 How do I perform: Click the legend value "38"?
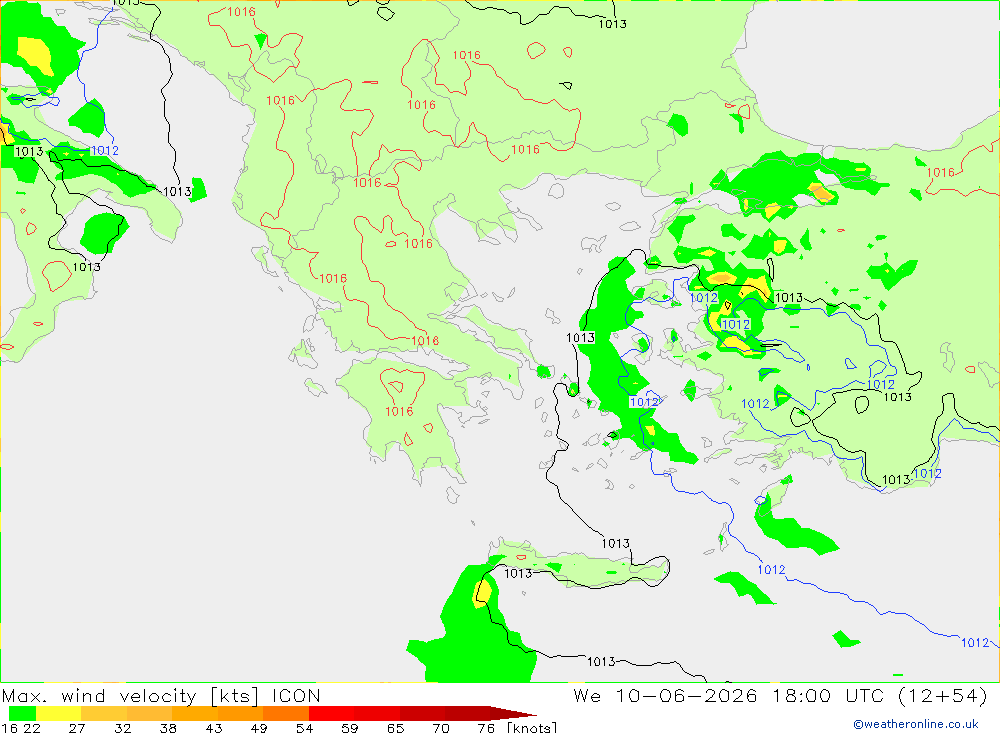click(x=168, y=728)
